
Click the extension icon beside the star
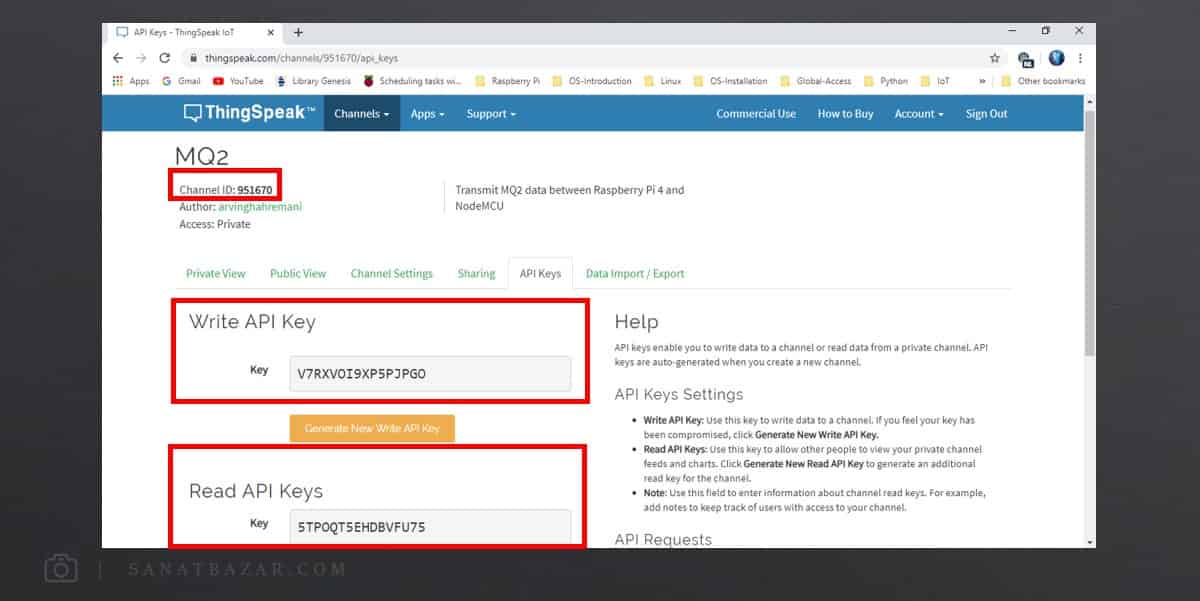(x=1025, y=59)
